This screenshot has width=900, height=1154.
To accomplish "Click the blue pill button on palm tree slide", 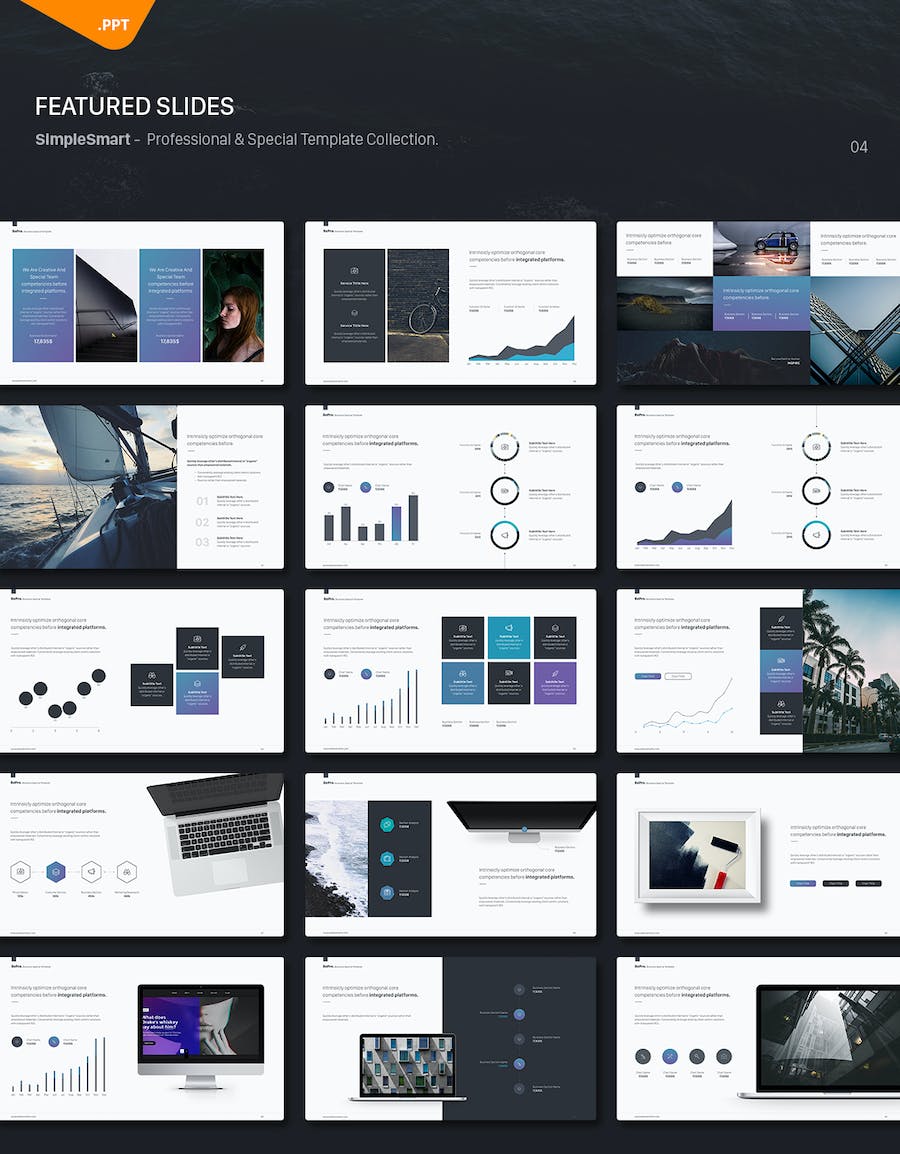I will [648, 676].
